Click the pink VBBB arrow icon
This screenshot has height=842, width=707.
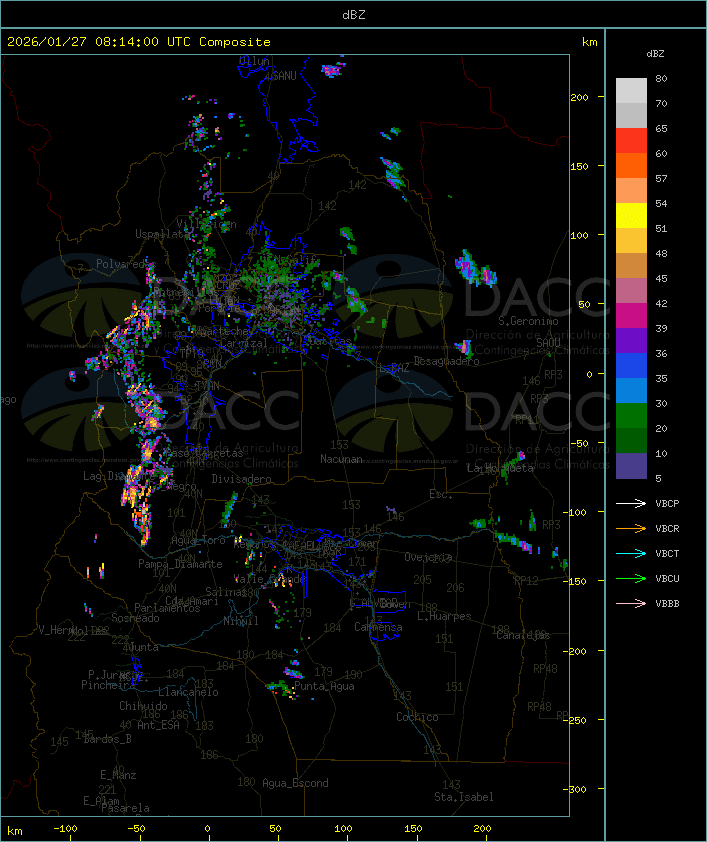click(631, 604)
